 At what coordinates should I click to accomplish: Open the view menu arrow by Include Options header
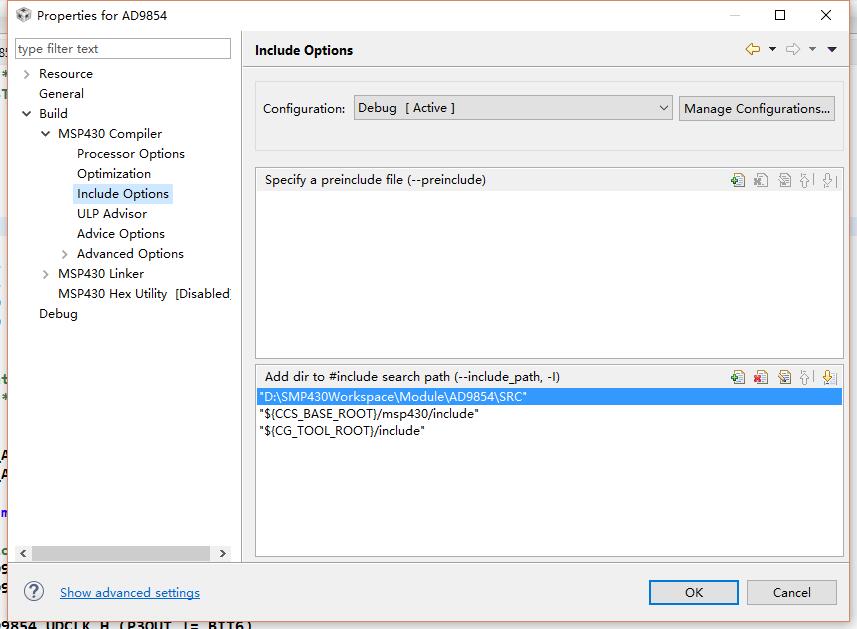pyautogui.click(x=832, y=49)
